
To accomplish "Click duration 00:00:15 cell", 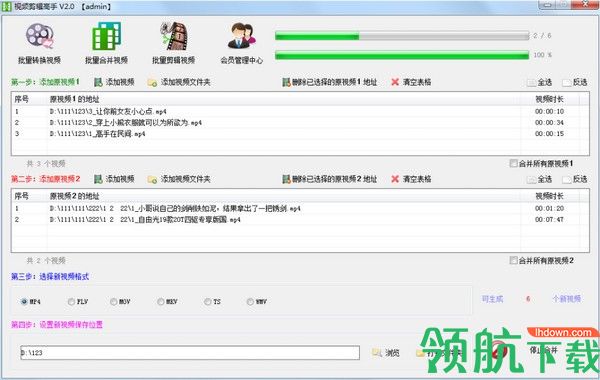I will [x=549, y=134].
